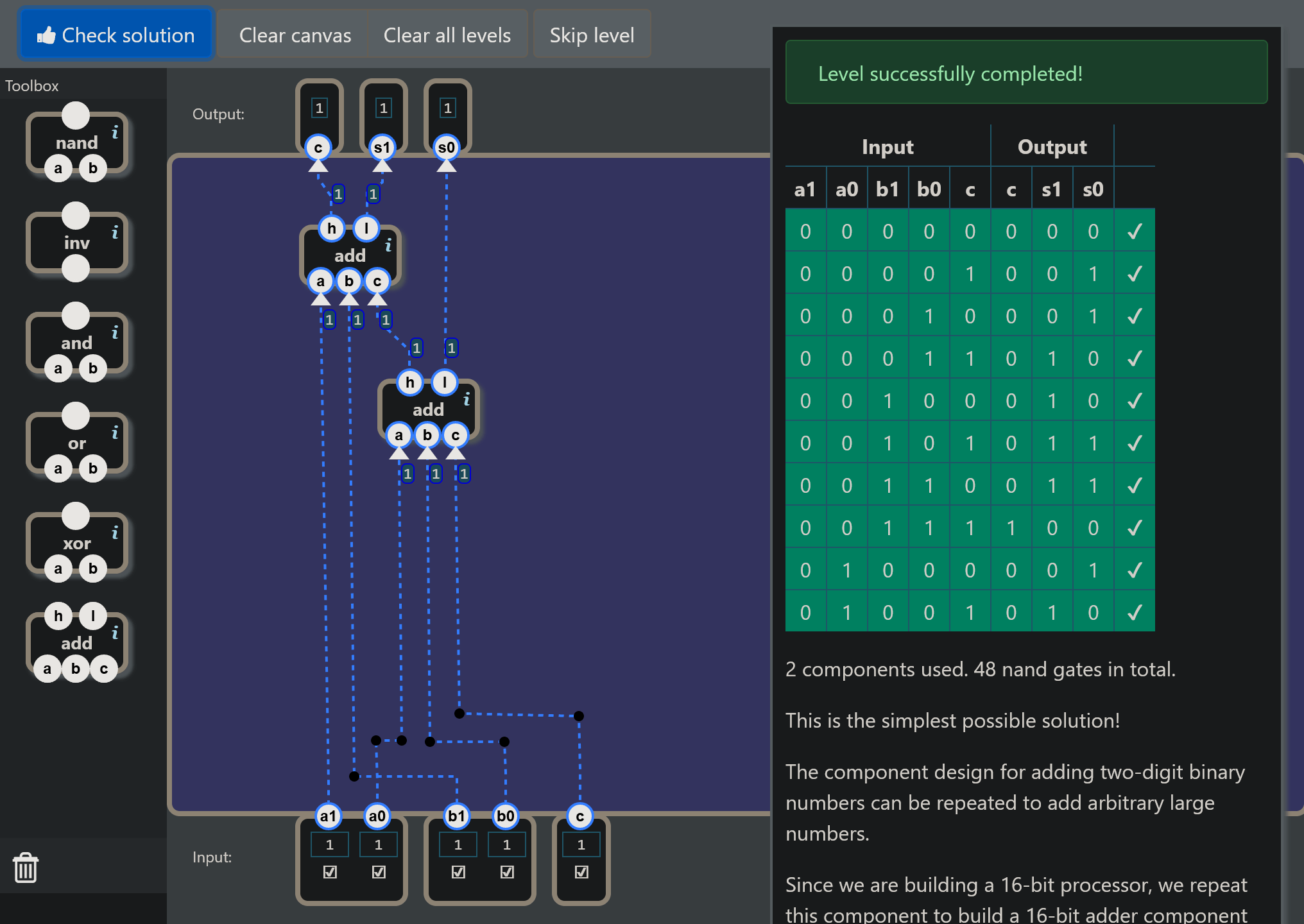Click info icon on toolbox add component
This screenshot has height=924, width=1304.
(x=115, y=633)
